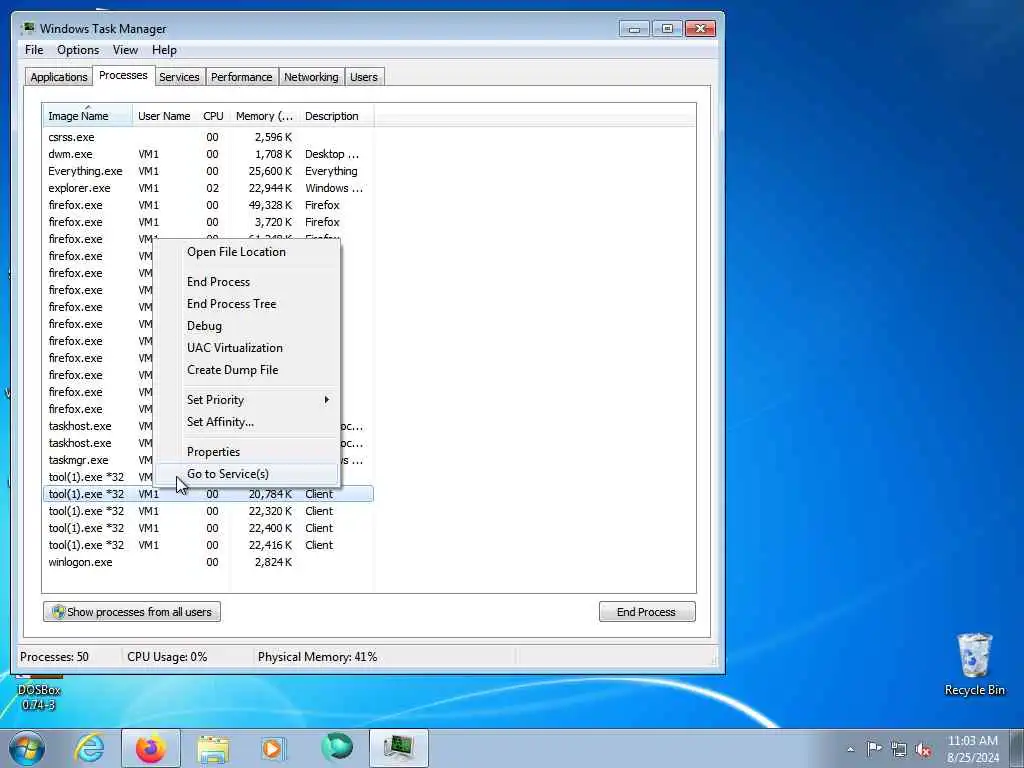This screenshot has height=768, width=1024.
Task: Select the dwm.exe process row
Action: coord(208,154)
